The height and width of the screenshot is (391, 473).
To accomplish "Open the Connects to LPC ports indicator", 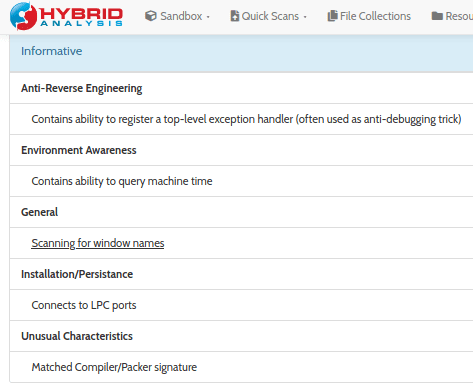I will (x=84, y=305).
